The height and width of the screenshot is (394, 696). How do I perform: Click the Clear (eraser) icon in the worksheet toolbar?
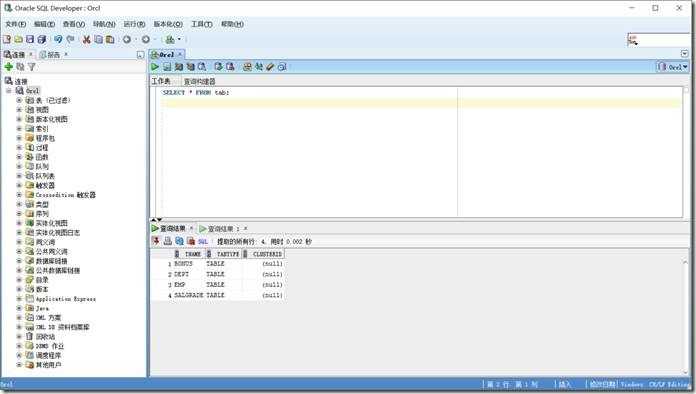point(270,67)
